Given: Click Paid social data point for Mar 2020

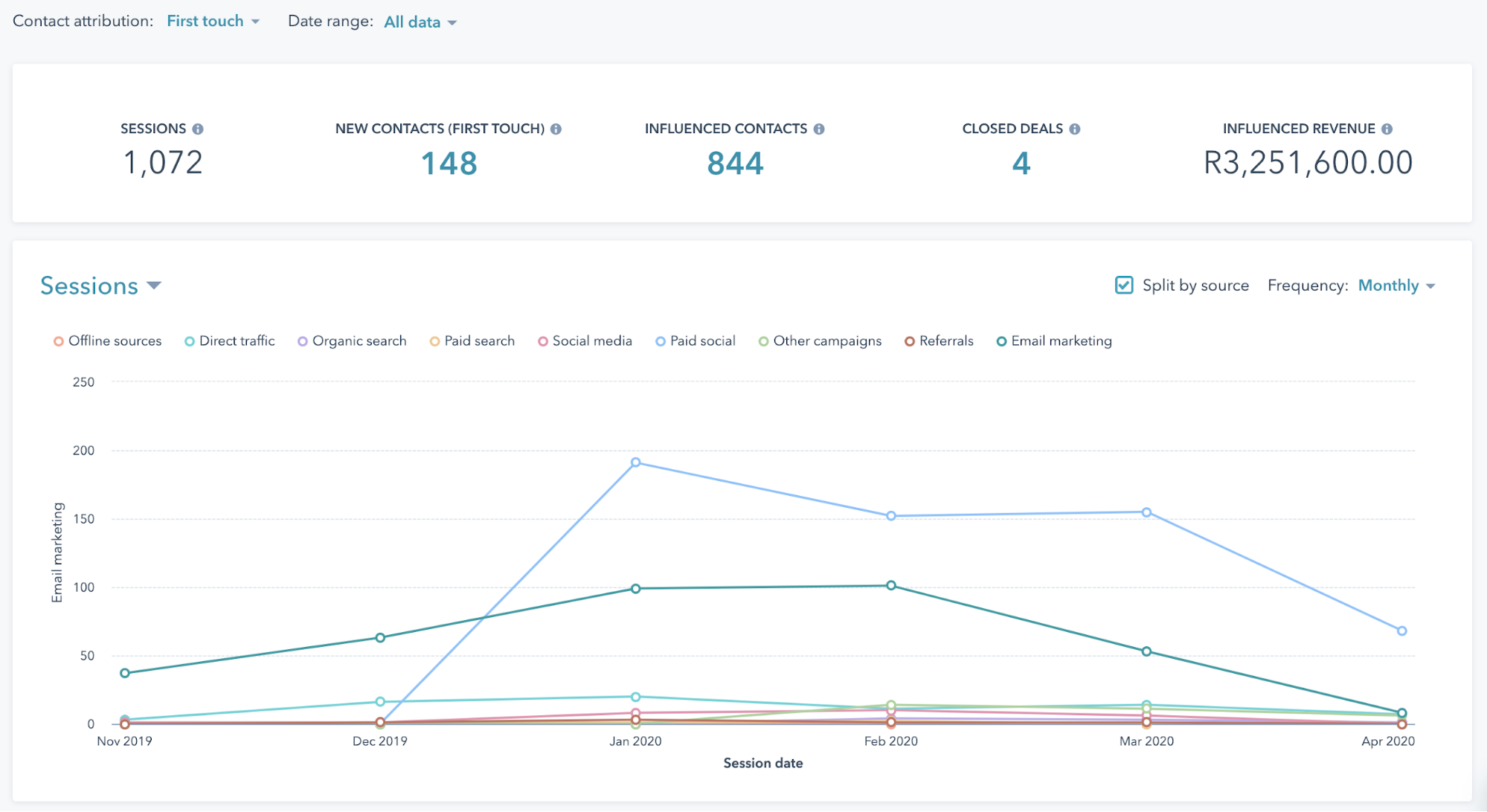Looking at the screenshot, I should 1146,512.
